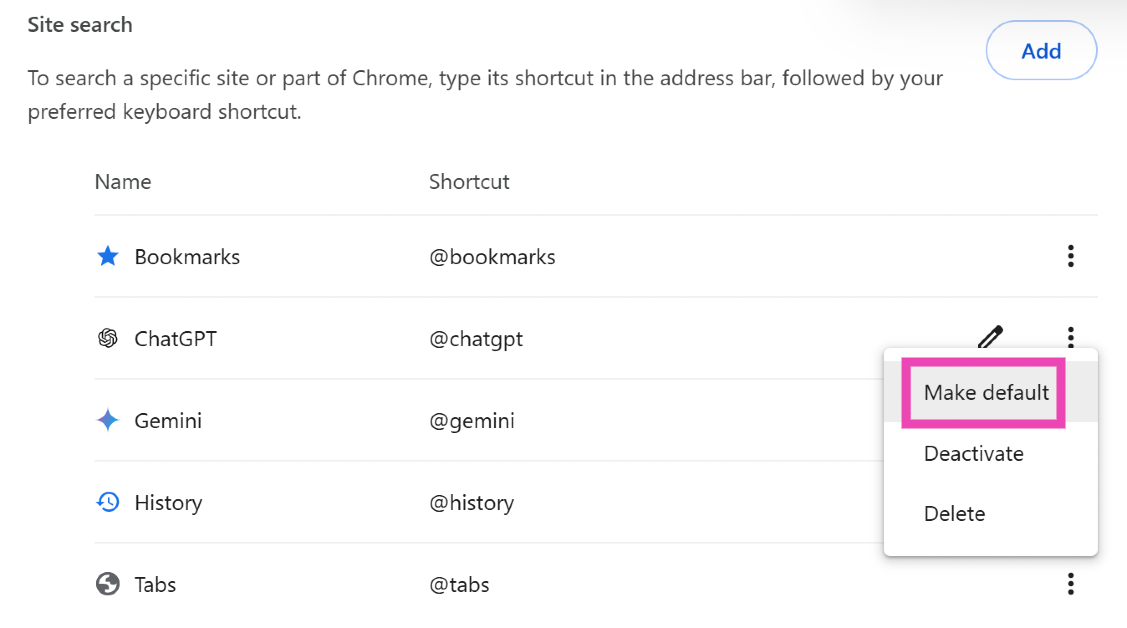Viewport: 1127px width, 628px height.
Task: Click the @tabs shortcut text
Action: [x=459, y=584]
